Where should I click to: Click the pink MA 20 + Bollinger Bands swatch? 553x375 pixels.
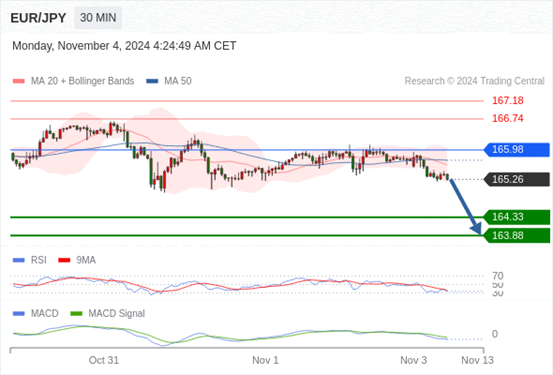click(x=19, y=81)
